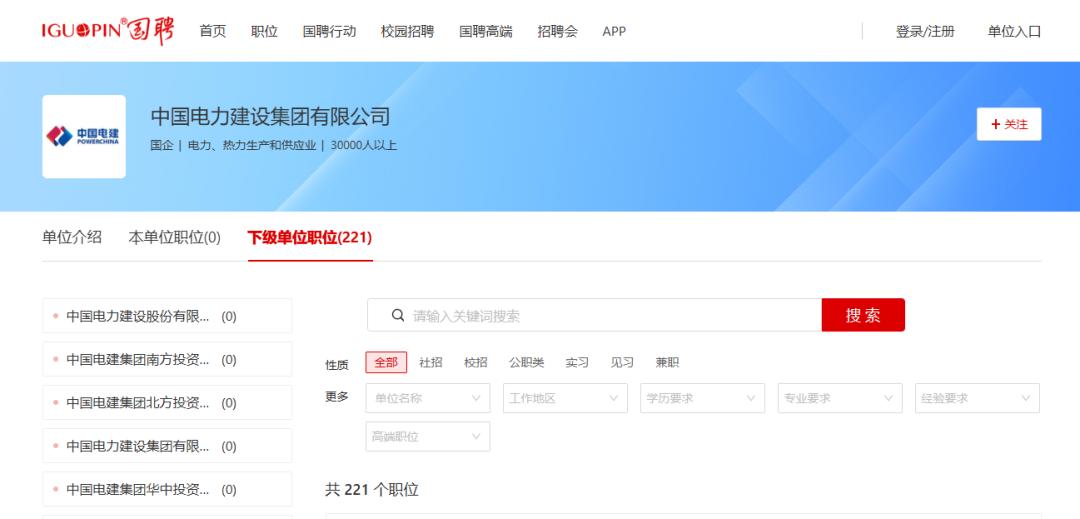The width and height of the screenshot is (1080, 519).
Task: Select 全部 job type filter
Action: (386, 362)
